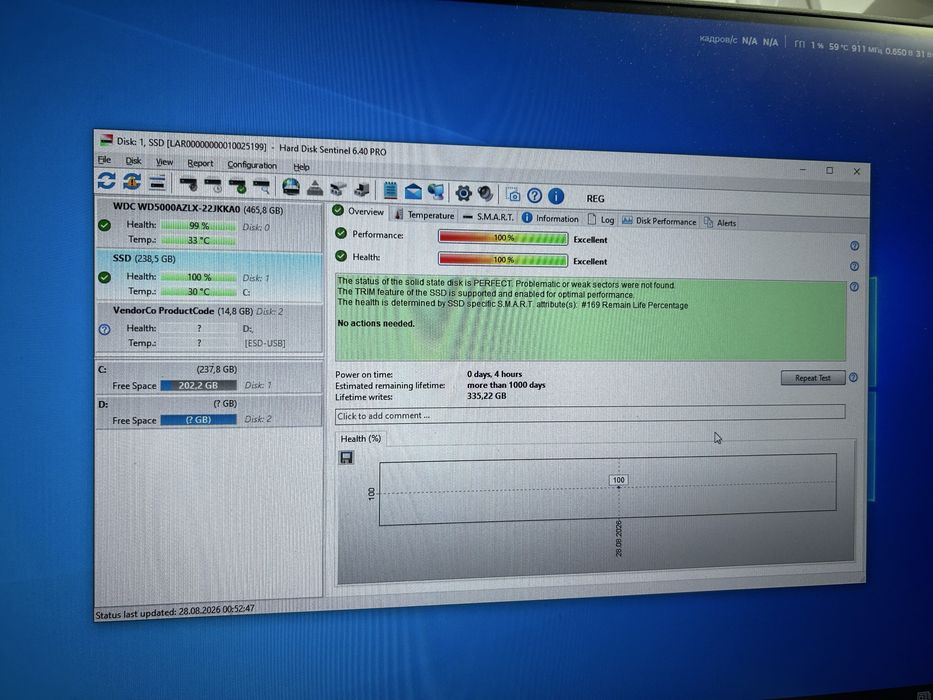
Task: Click the [ESD-USB] label of VendorCo disk
Action: point(265,343)
